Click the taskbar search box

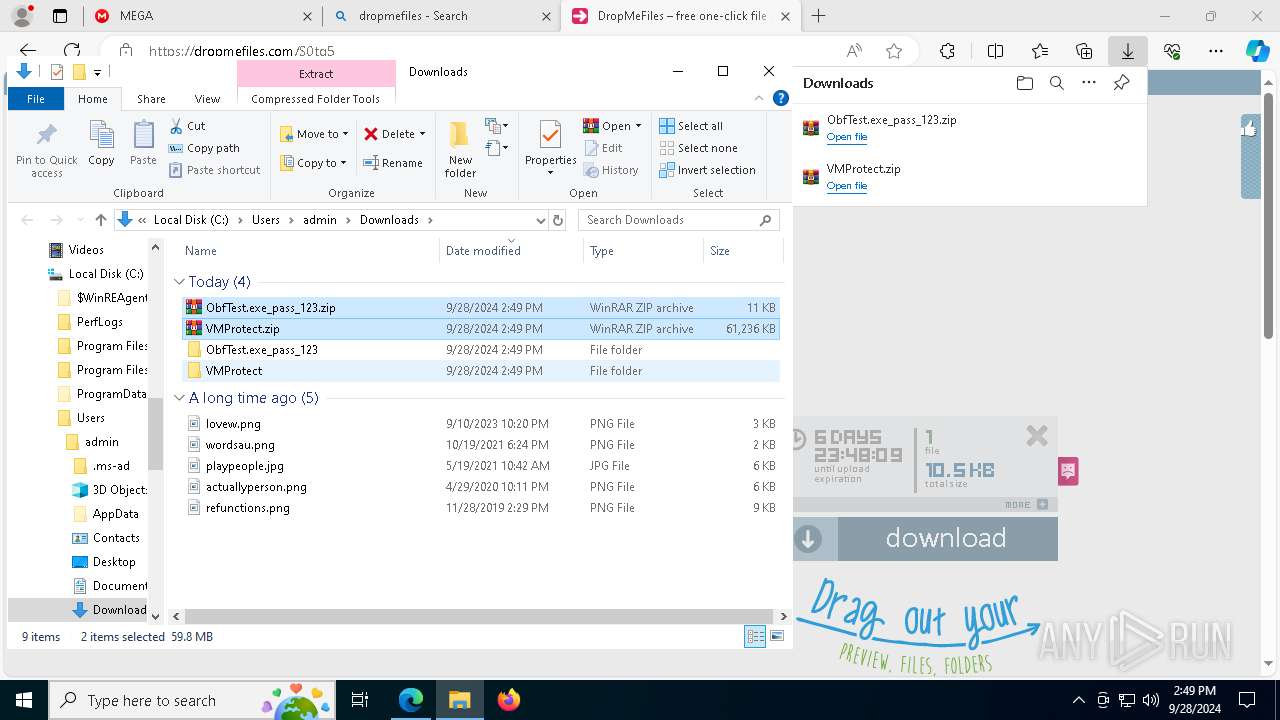(x=194, y=700)
